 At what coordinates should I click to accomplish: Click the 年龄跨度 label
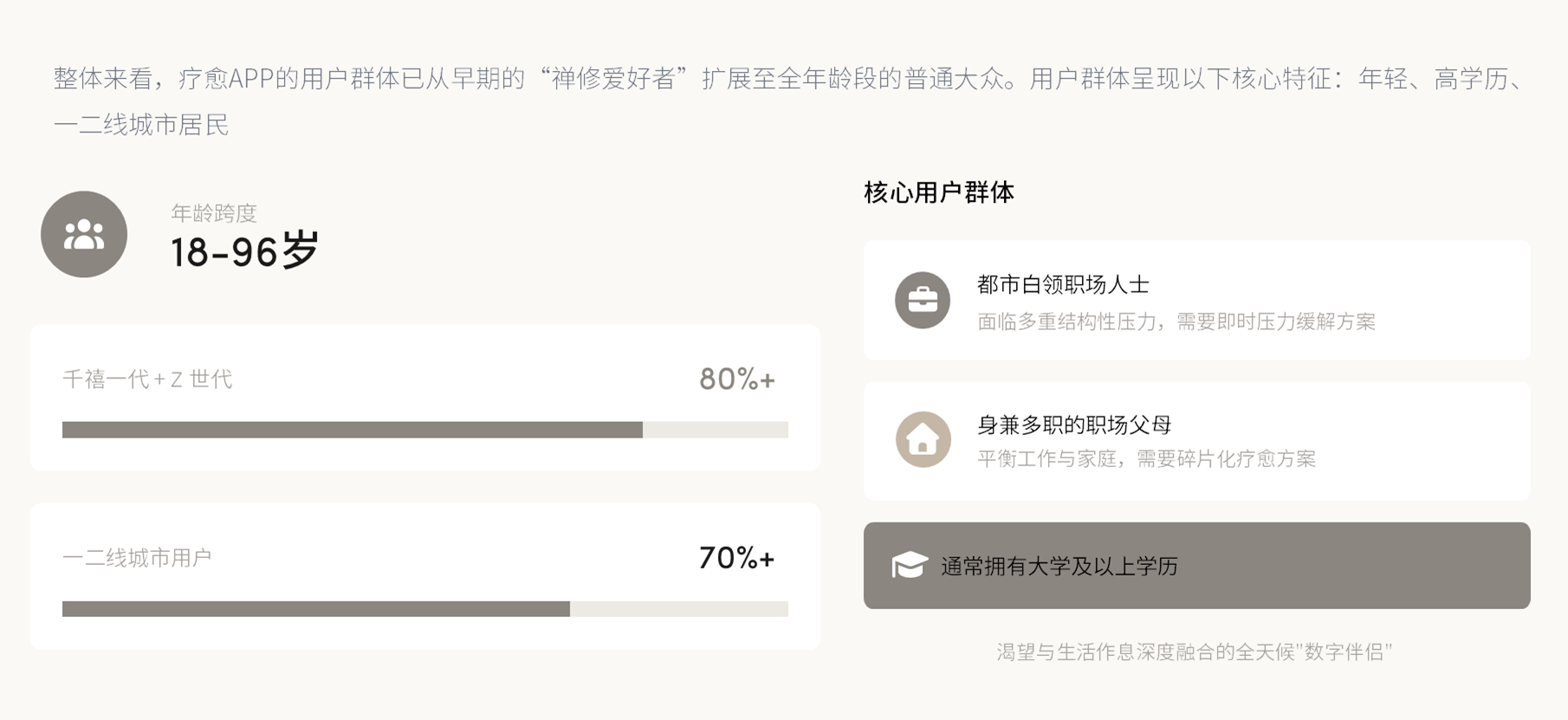(x=214, y=212)
